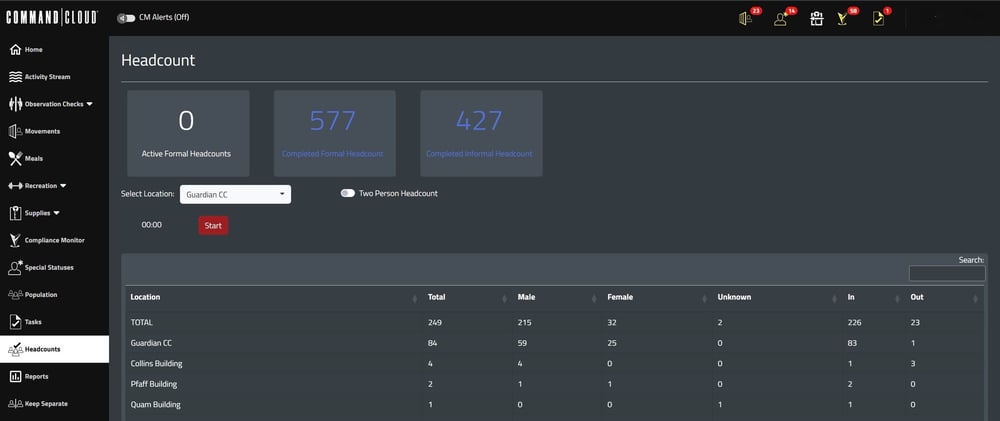
Task: Click the total value 249
Action: (435, 323)
